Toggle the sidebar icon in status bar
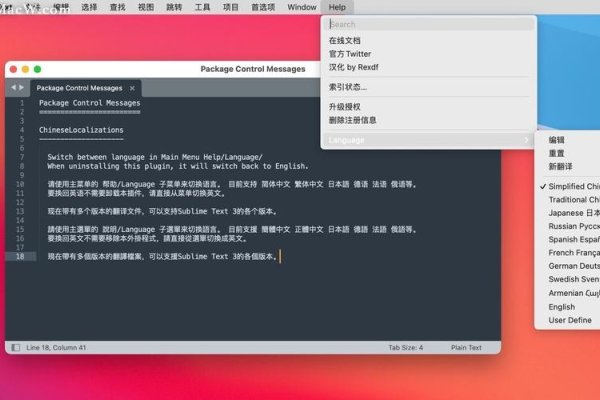The height and width of the screenshot is (400, 600). click(x=16, y=348)
